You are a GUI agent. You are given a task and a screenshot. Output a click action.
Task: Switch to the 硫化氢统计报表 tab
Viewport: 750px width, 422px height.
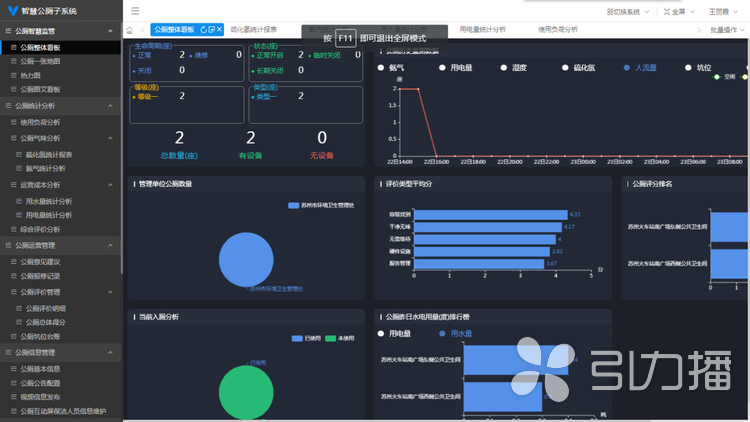253,30
